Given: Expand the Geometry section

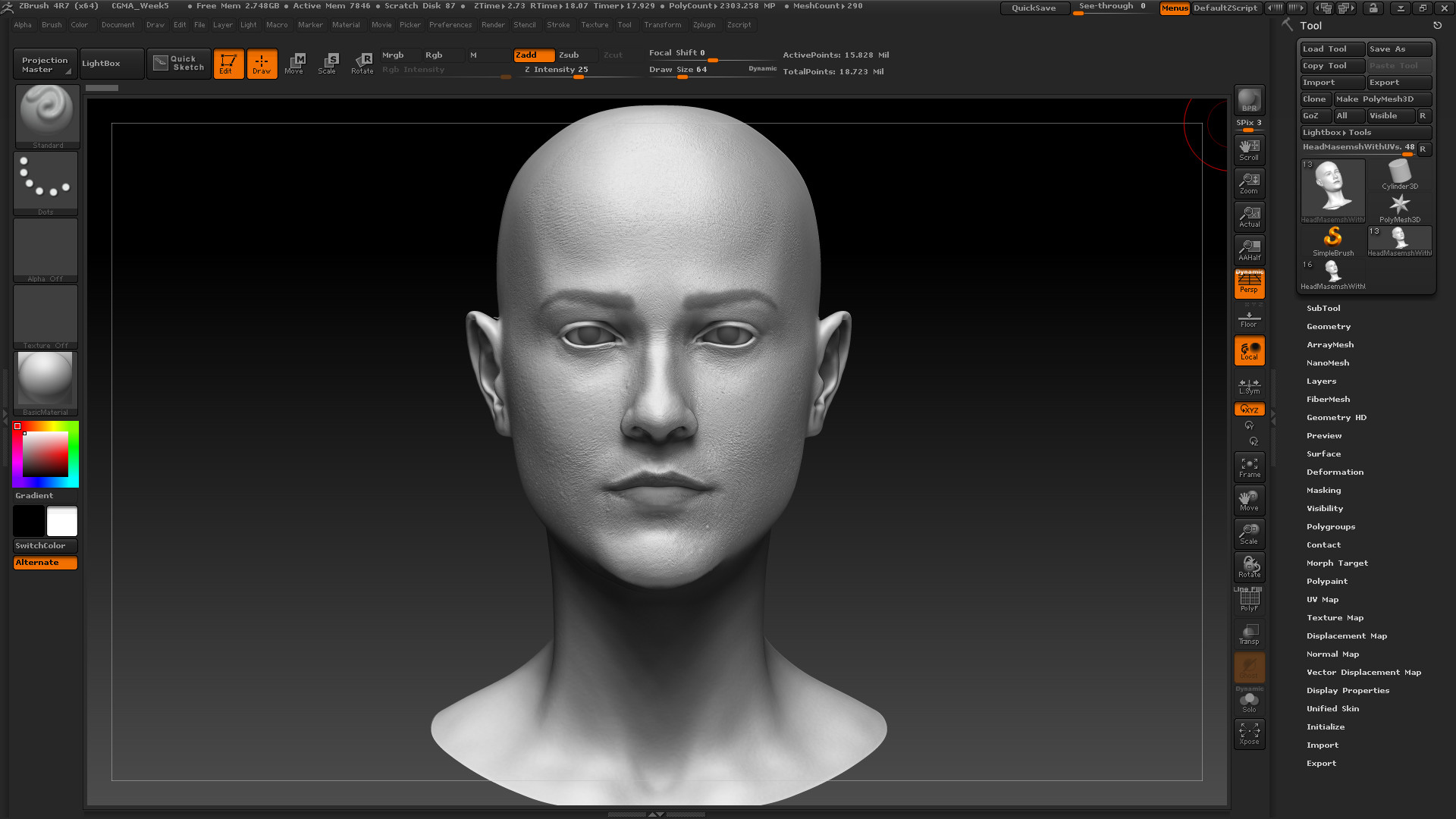Looking at the screenshot, I should click(1328, 326).
